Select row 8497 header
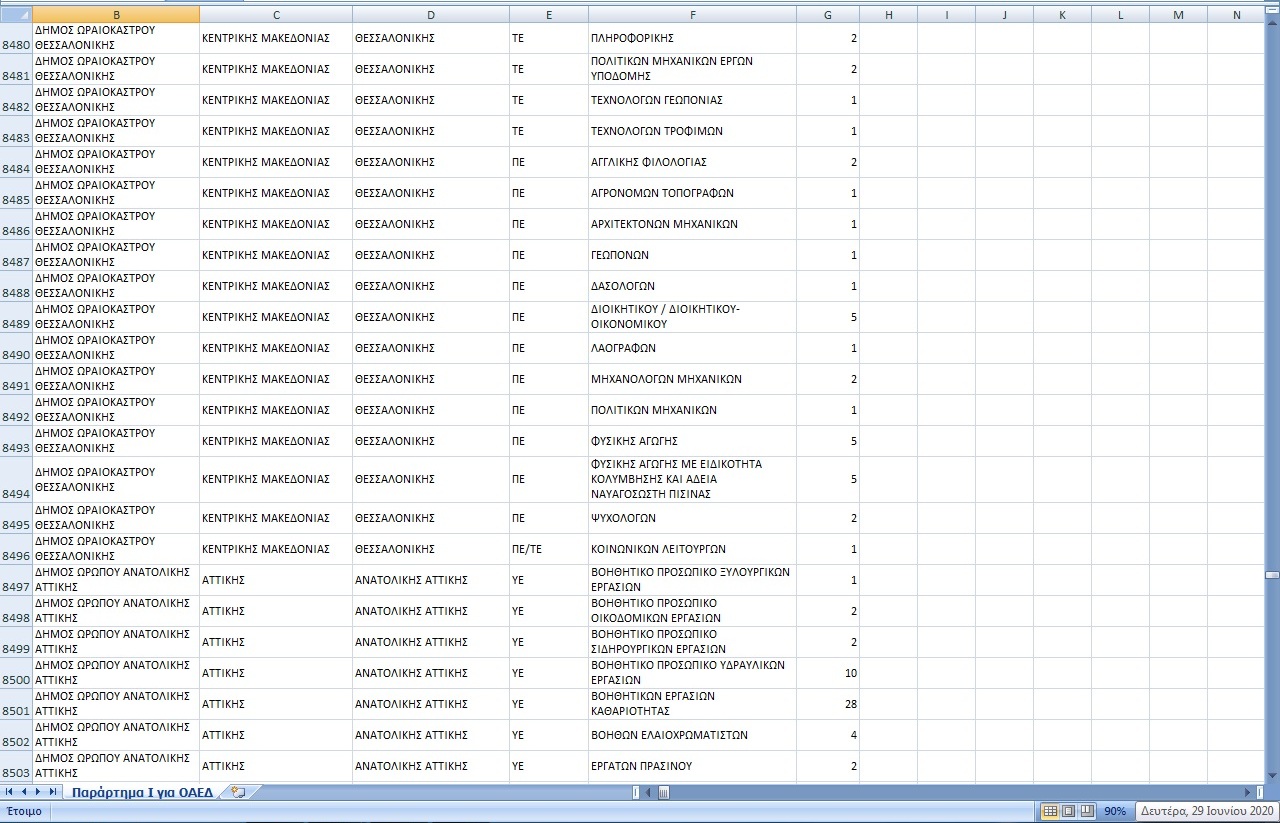This screenshot has height=823, width=1280. tap(16, 580)
